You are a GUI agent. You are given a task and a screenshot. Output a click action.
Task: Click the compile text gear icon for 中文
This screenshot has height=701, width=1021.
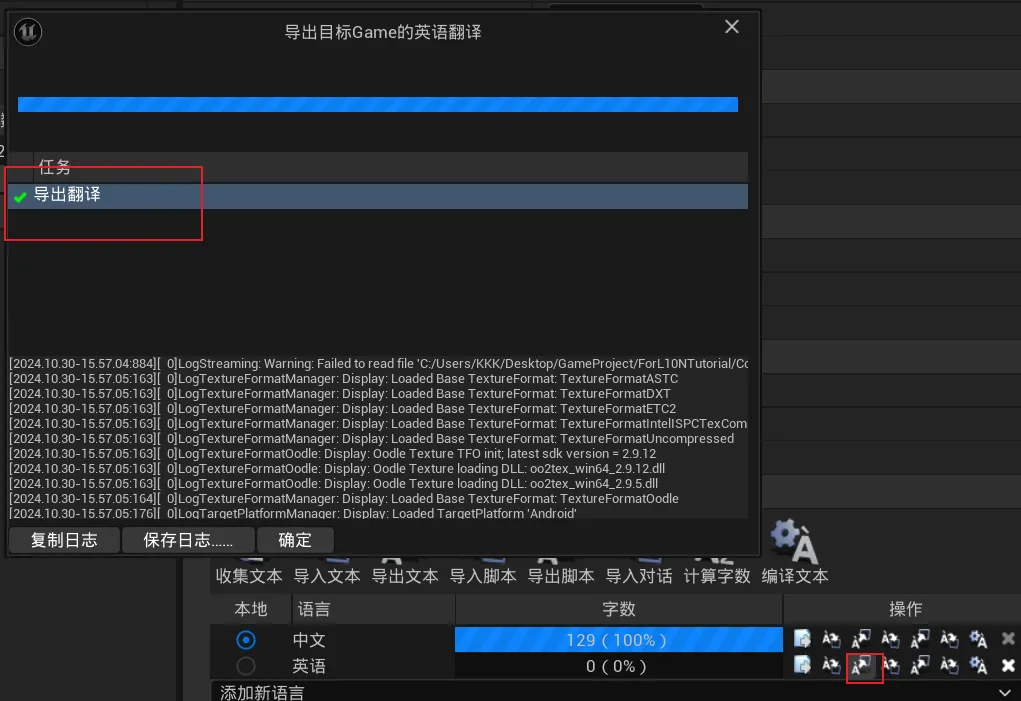978,639
